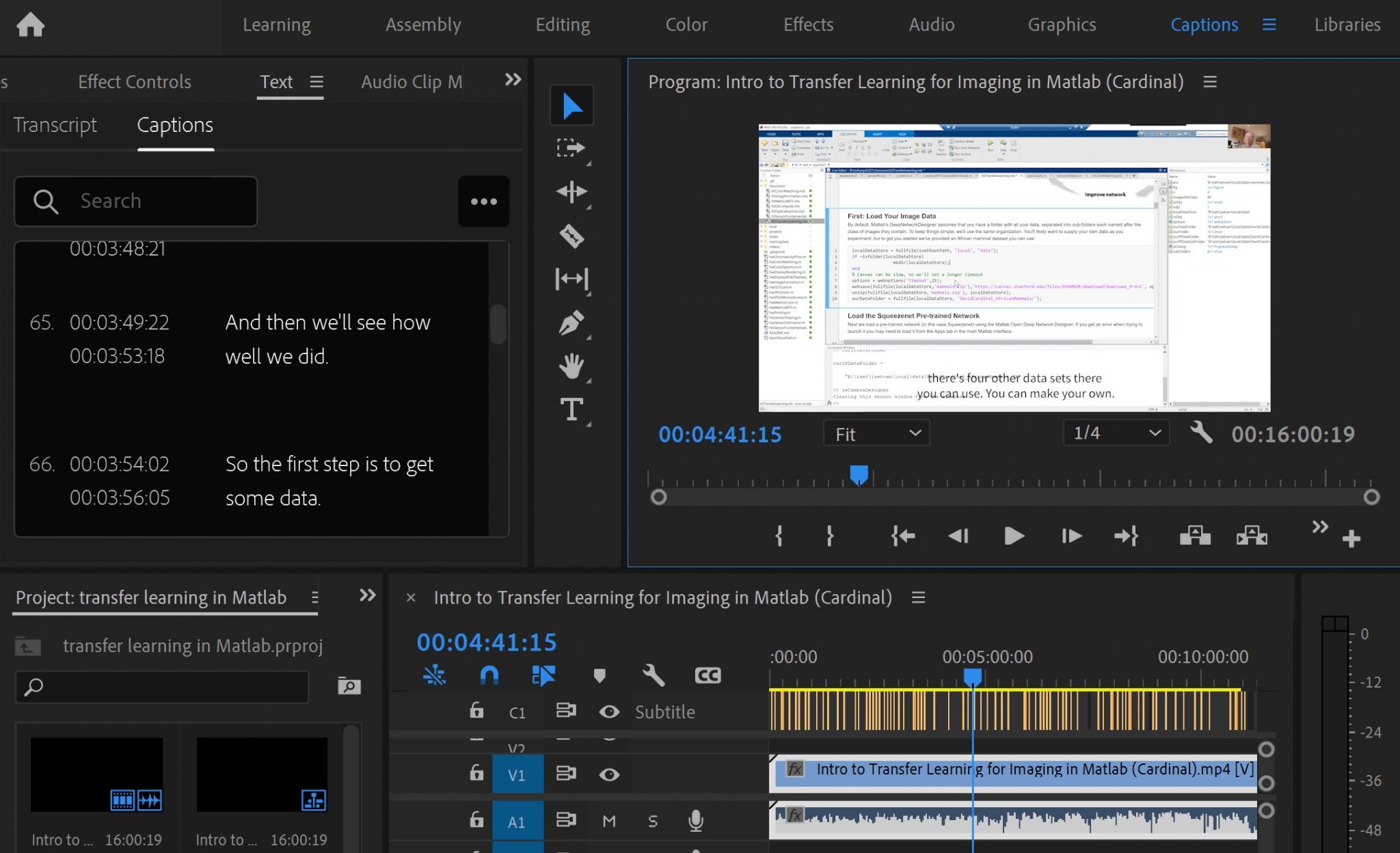Switch to the Editing workspace

tap(563, 25)
